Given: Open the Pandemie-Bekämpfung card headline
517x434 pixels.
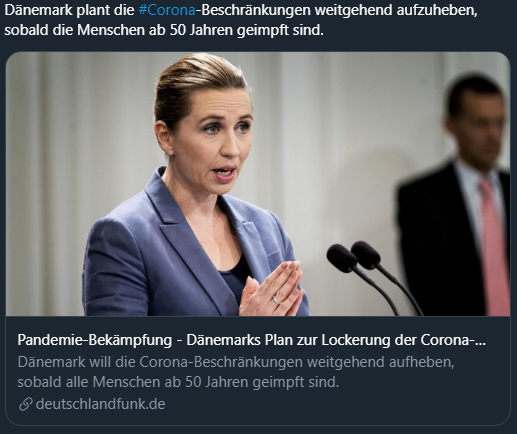Looking at the screenshot, I should pos(252,340).
